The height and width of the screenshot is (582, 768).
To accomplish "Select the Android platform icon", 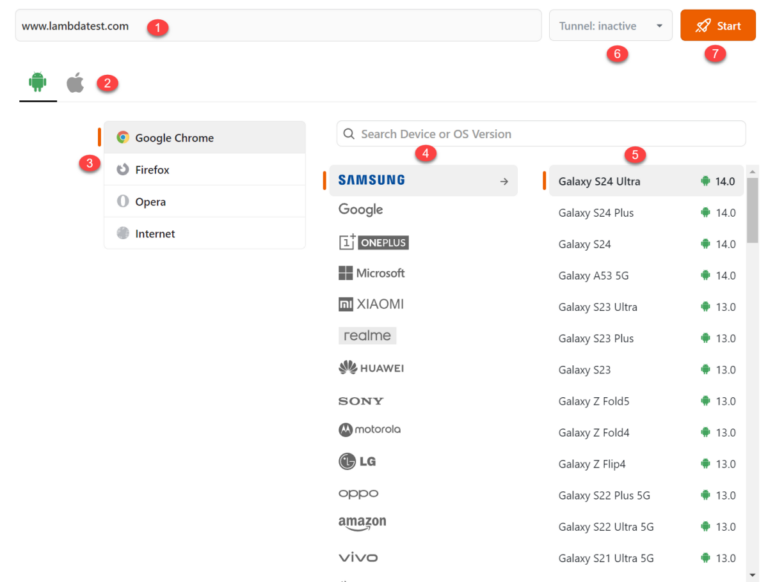I will pos(38,82).
